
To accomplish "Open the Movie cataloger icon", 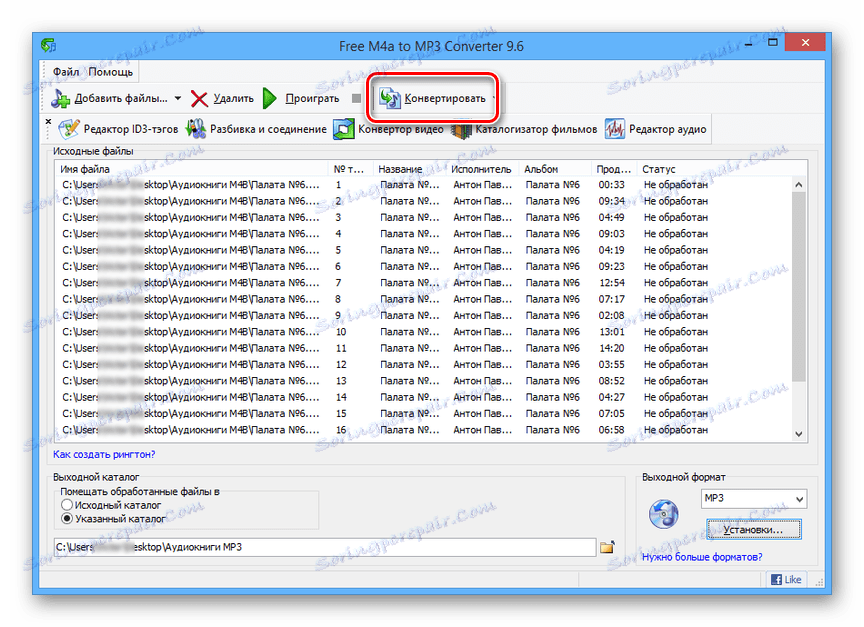I will [461, 130].
